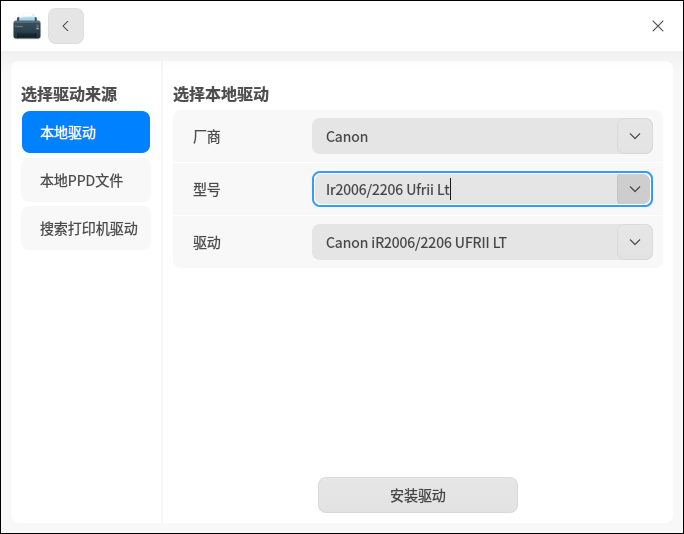Select the 本地驱动 driver source
The height and width of the screenshot is (534, 684).
click(x=86, y=132)
